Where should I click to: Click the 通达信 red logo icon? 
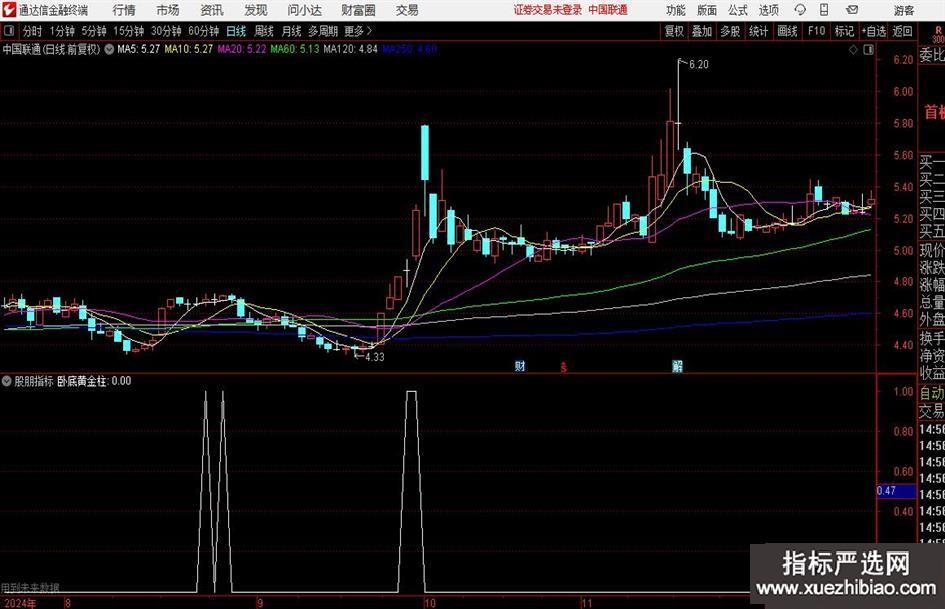tap(9, 10)
